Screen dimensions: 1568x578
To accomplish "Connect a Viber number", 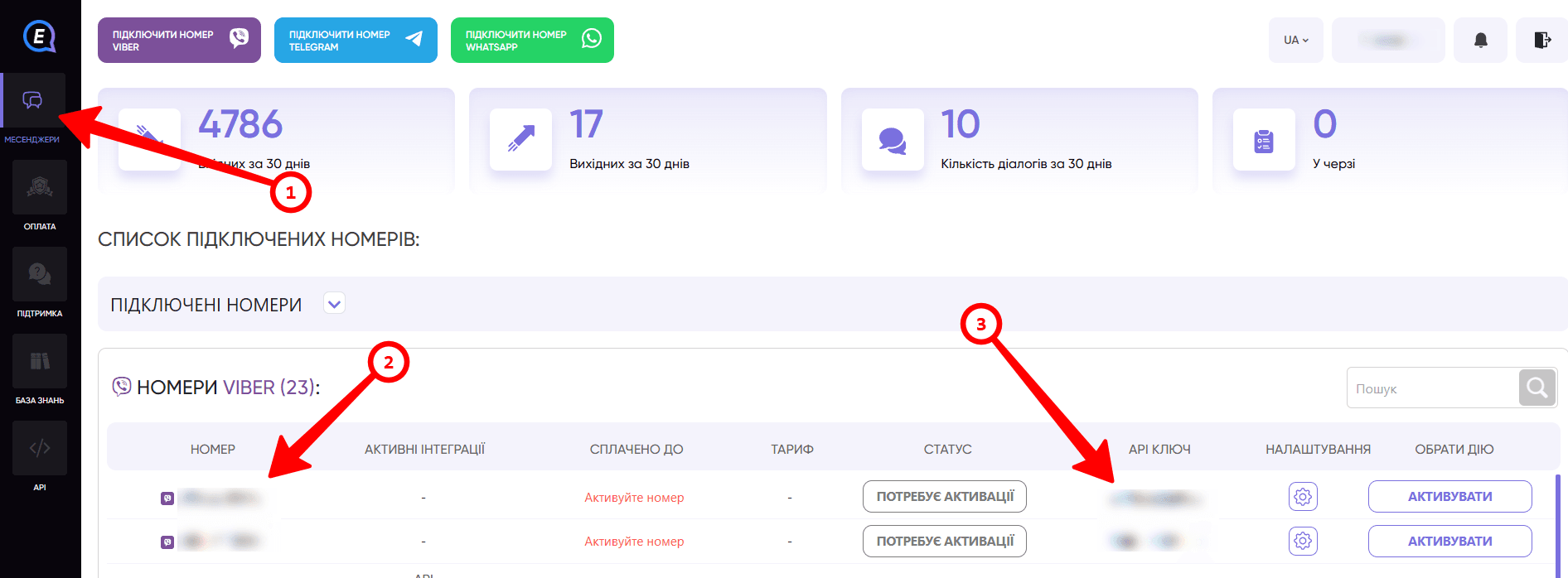I will coord(179,40).
